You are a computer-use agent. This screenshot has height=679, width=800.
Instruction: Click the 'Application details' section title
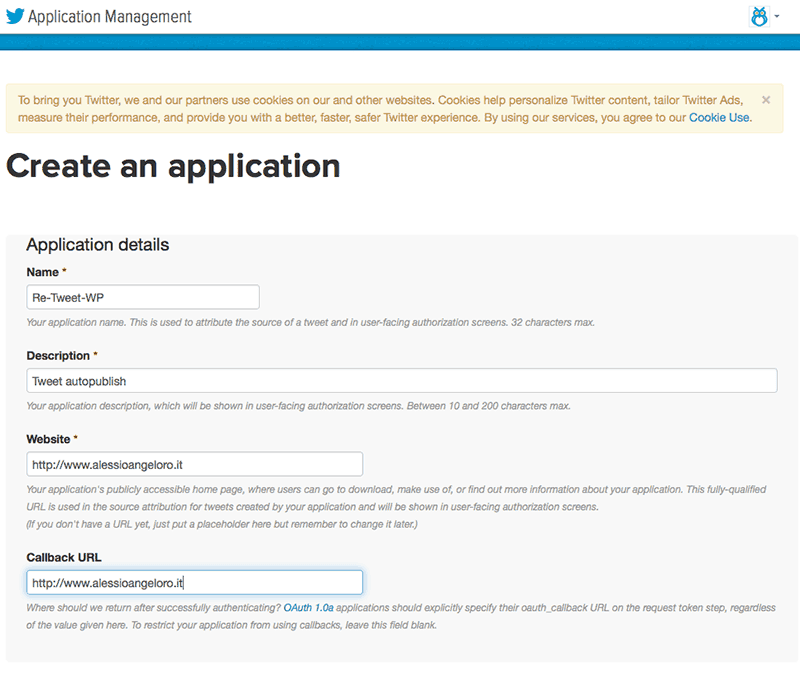(x=97, y=245)
